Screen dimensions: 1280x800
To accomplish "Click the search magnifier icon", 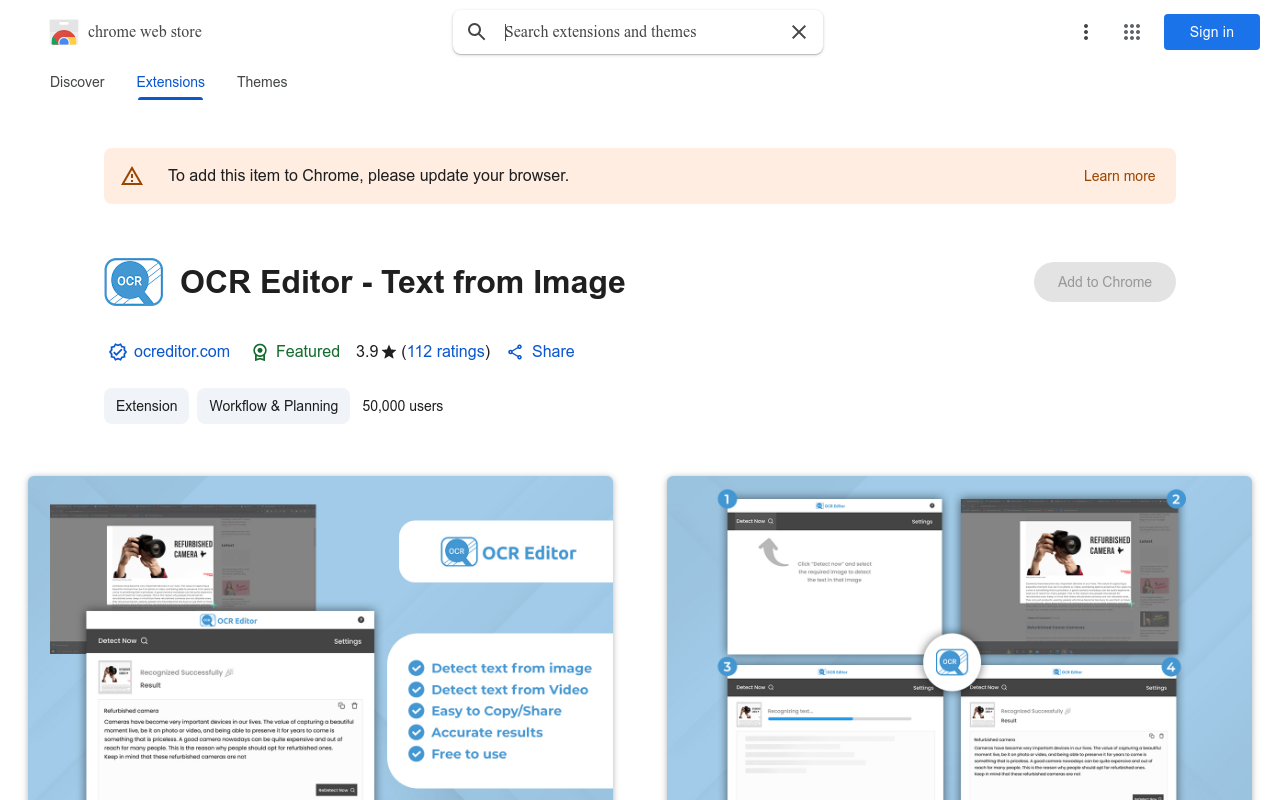I will (477, 32).
